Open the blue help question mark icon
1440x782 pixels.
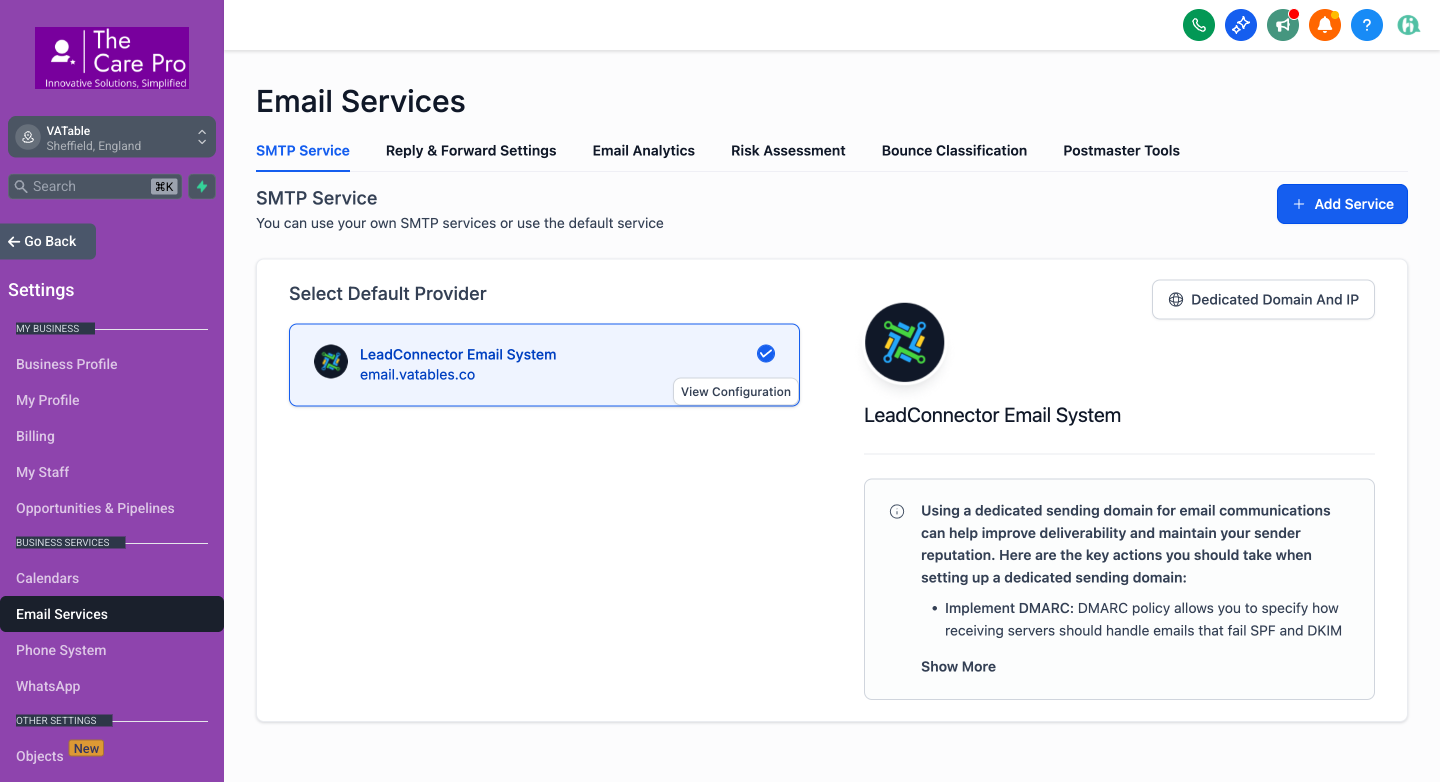[1366, 25]
